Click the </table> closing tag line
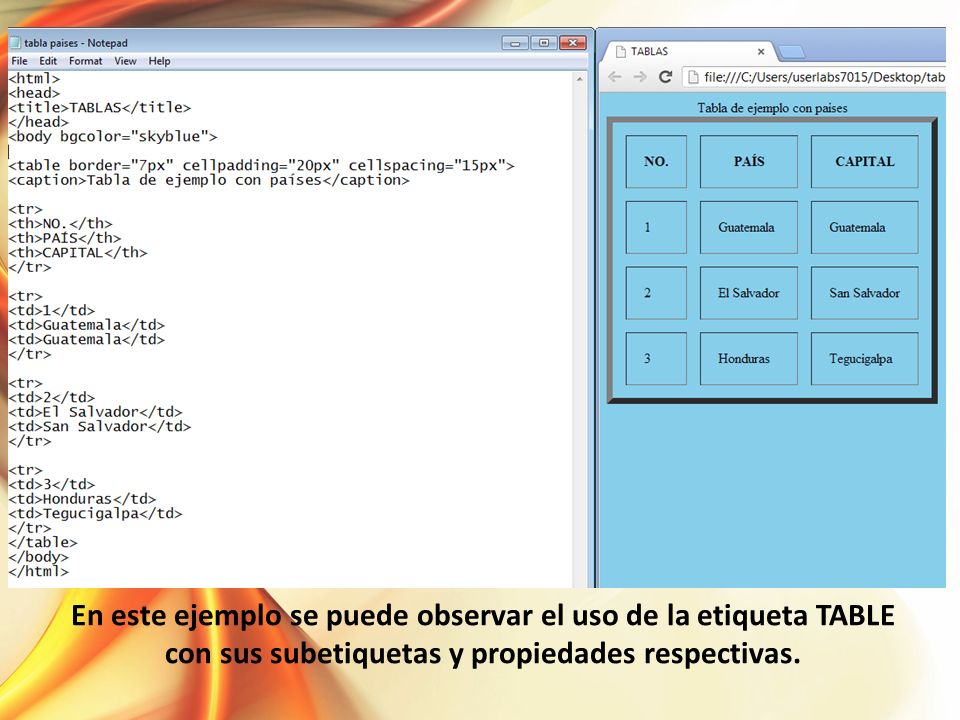The height and width of the screenshot is (720, 960). click(43, 542)
